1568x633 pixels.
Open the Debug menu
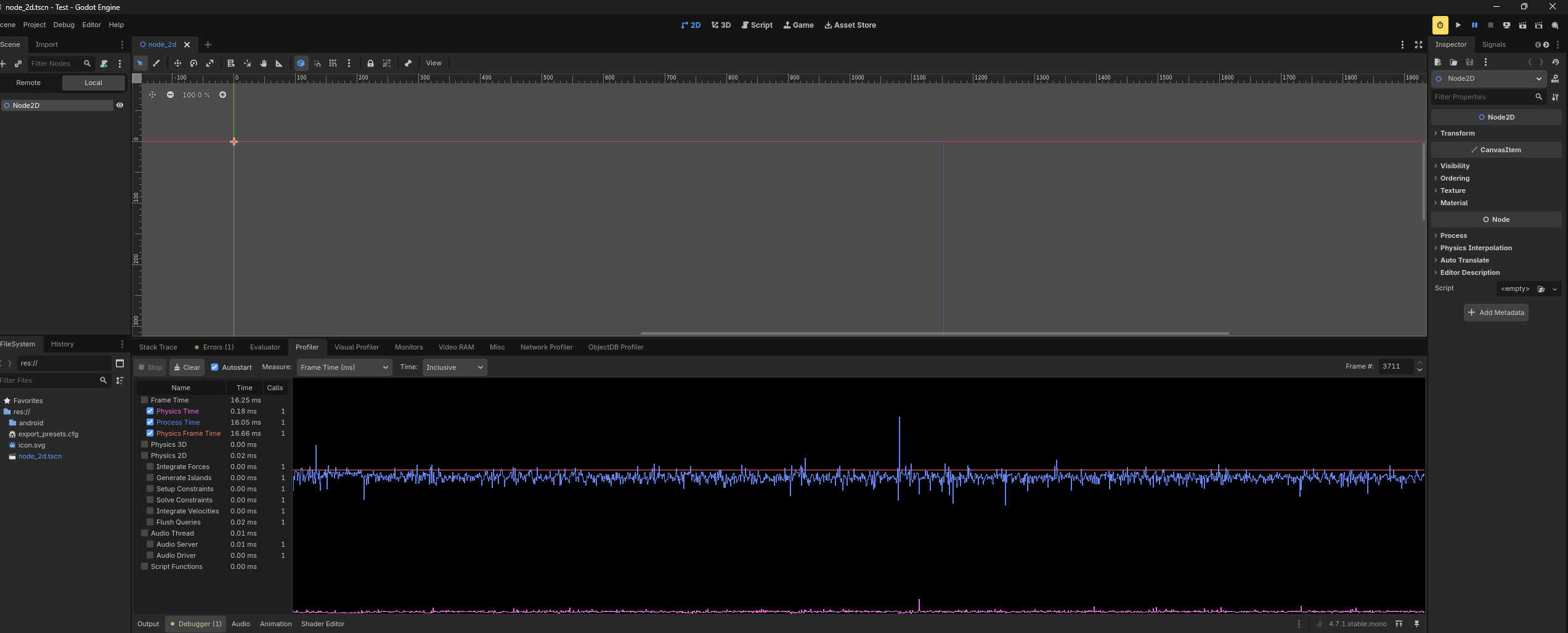pos(64,25)
